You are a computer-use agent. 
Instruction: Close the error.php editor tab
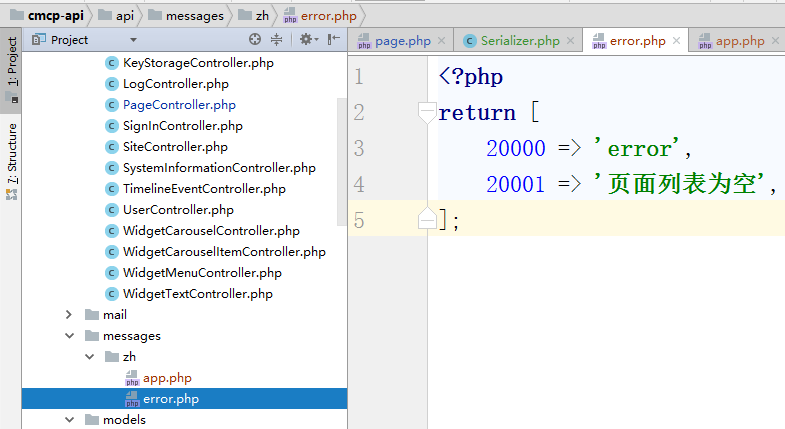[x=677, y=41]
